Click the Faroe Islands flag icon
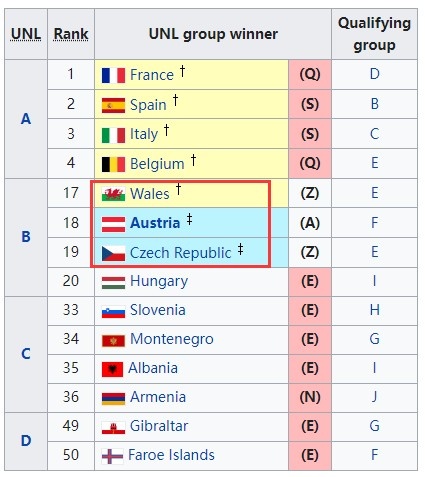This screenshot has height=477, width=425. (x=112, y=456)
